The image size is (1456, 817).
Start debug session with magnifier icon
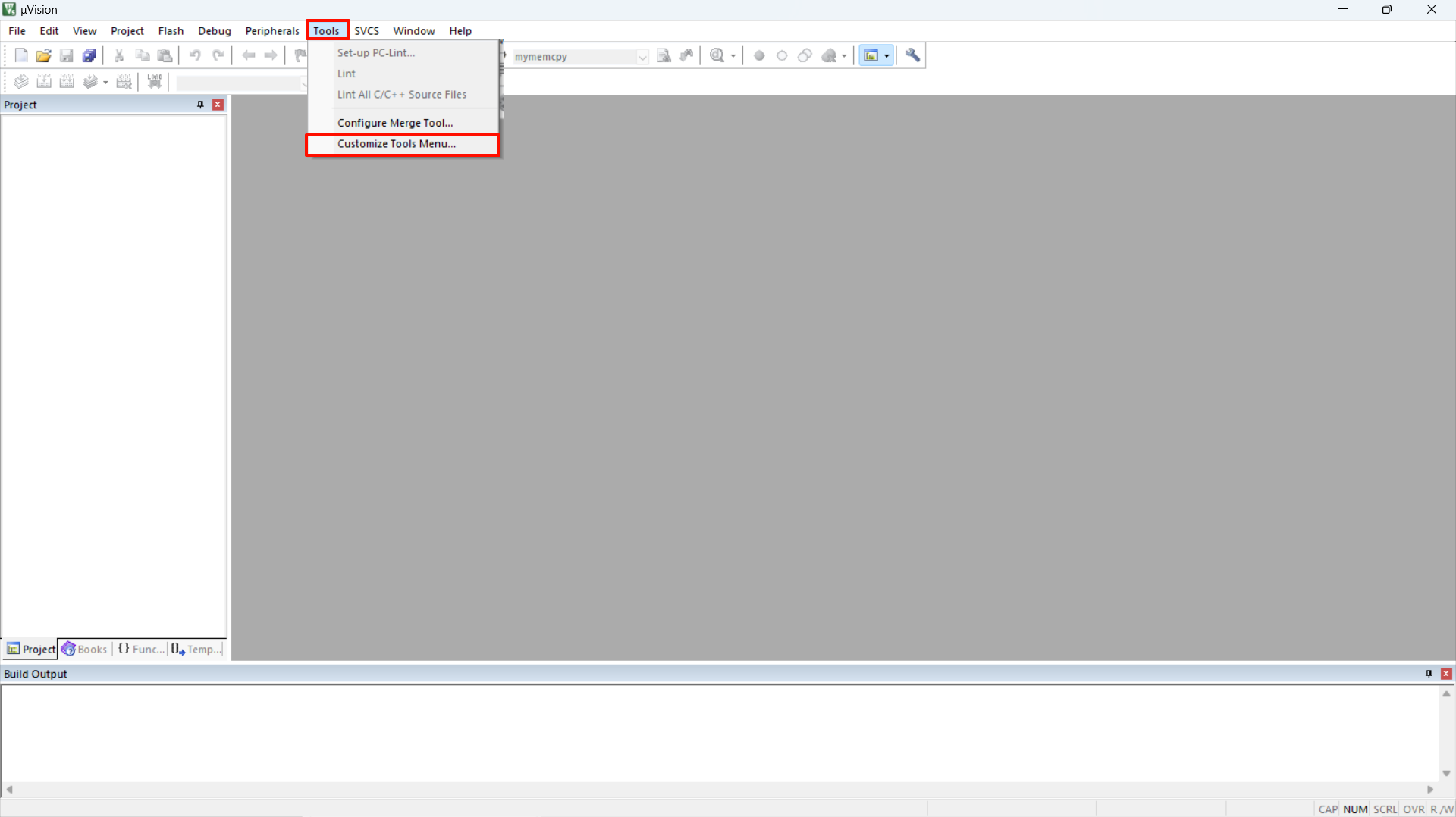717,55
